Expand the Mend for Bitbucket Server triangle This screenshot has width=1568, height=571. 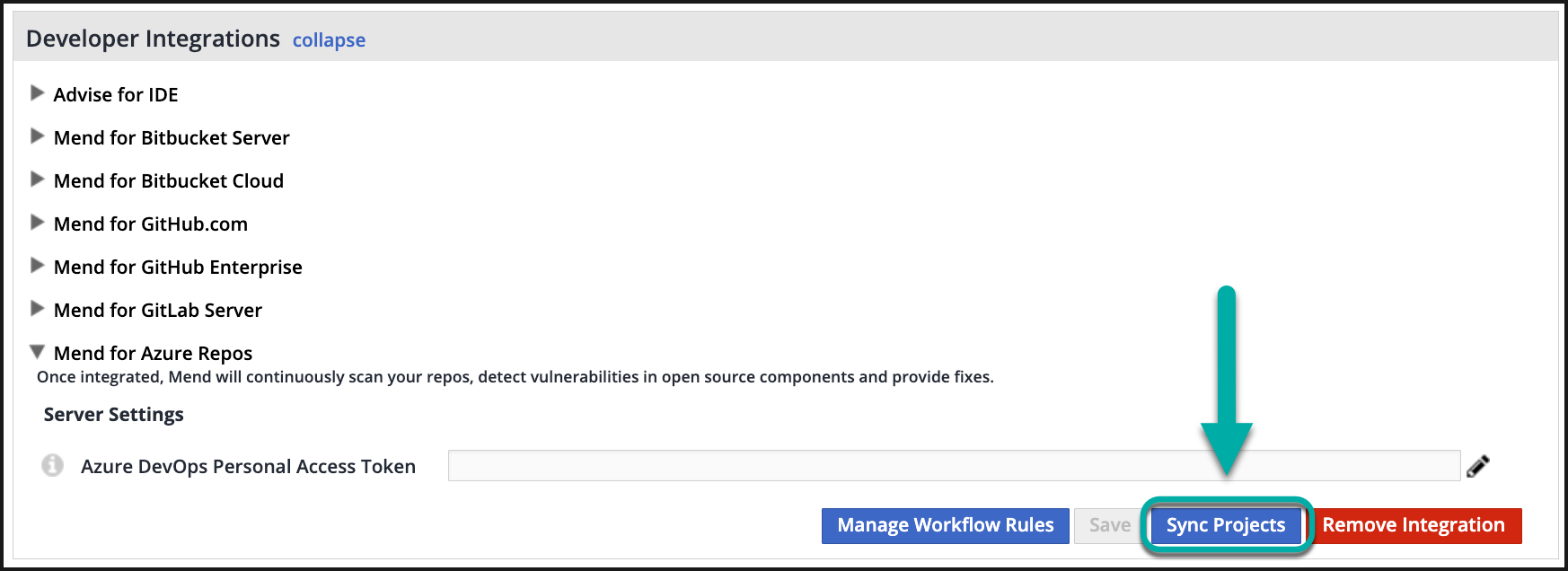[37, 136]
